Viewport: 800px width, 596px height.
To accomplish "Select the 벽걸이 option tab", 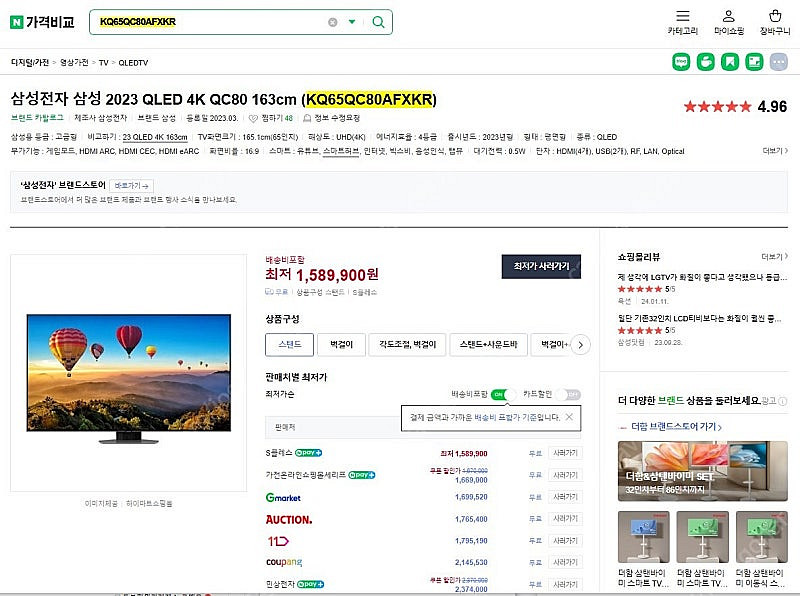I will point(341,344).
